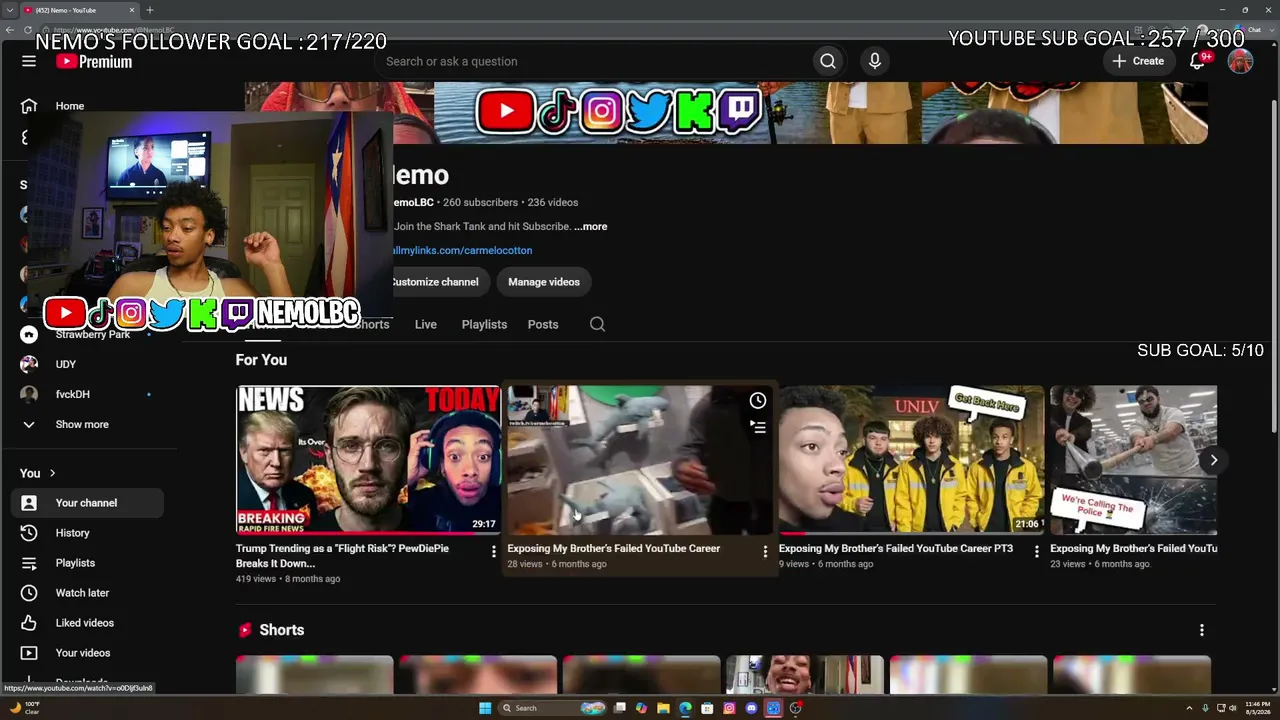This screenshot has width=1280, height=720.
Task: Open Windows Start menu
Action: click(x=485, y=708)
